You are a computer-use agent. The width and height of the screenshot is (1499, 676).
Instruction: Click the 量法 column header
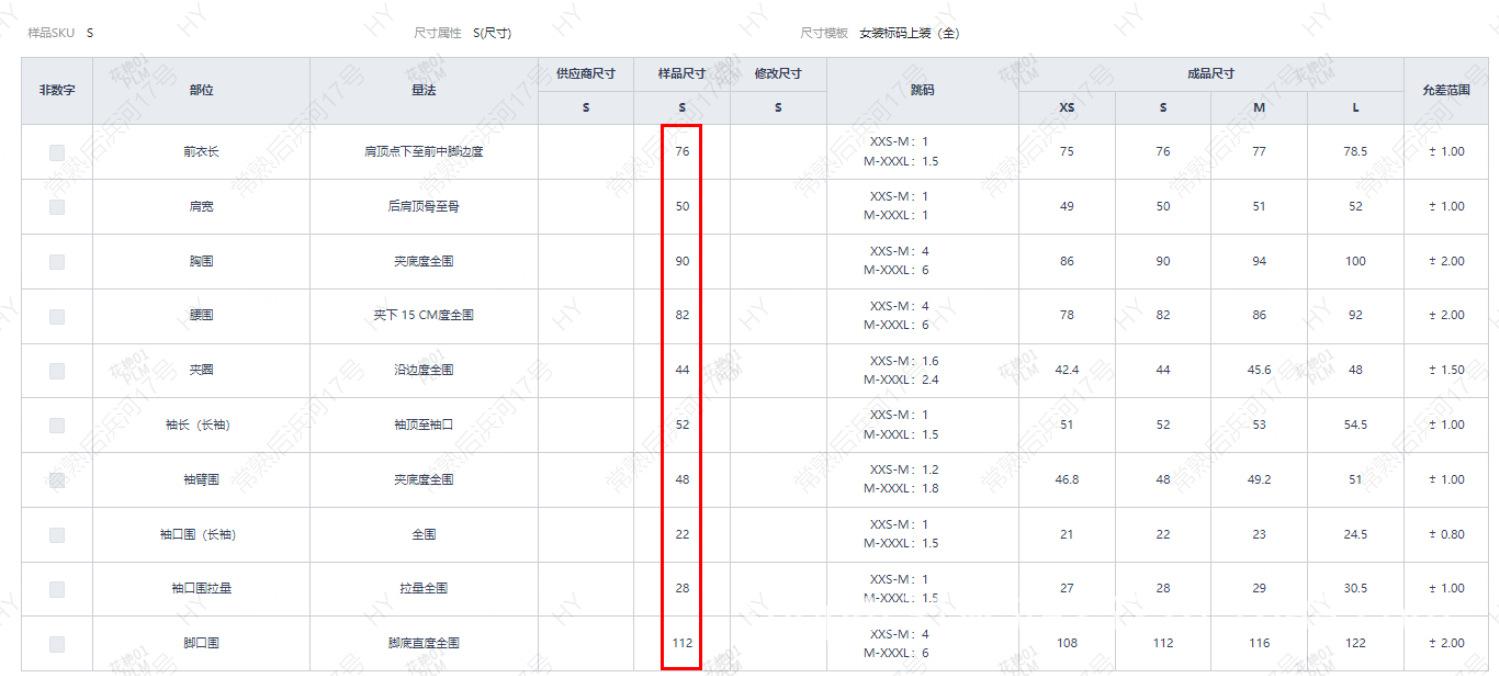click(423, 90)
